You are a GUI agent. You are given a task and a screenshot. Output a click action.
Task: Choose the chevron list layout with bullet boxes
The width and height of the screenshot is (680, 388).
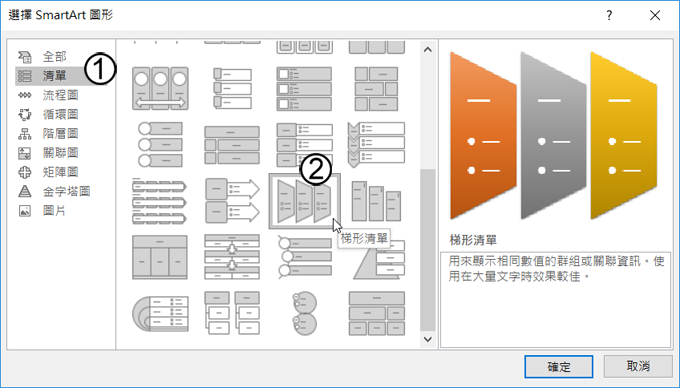tap(376, 145)
